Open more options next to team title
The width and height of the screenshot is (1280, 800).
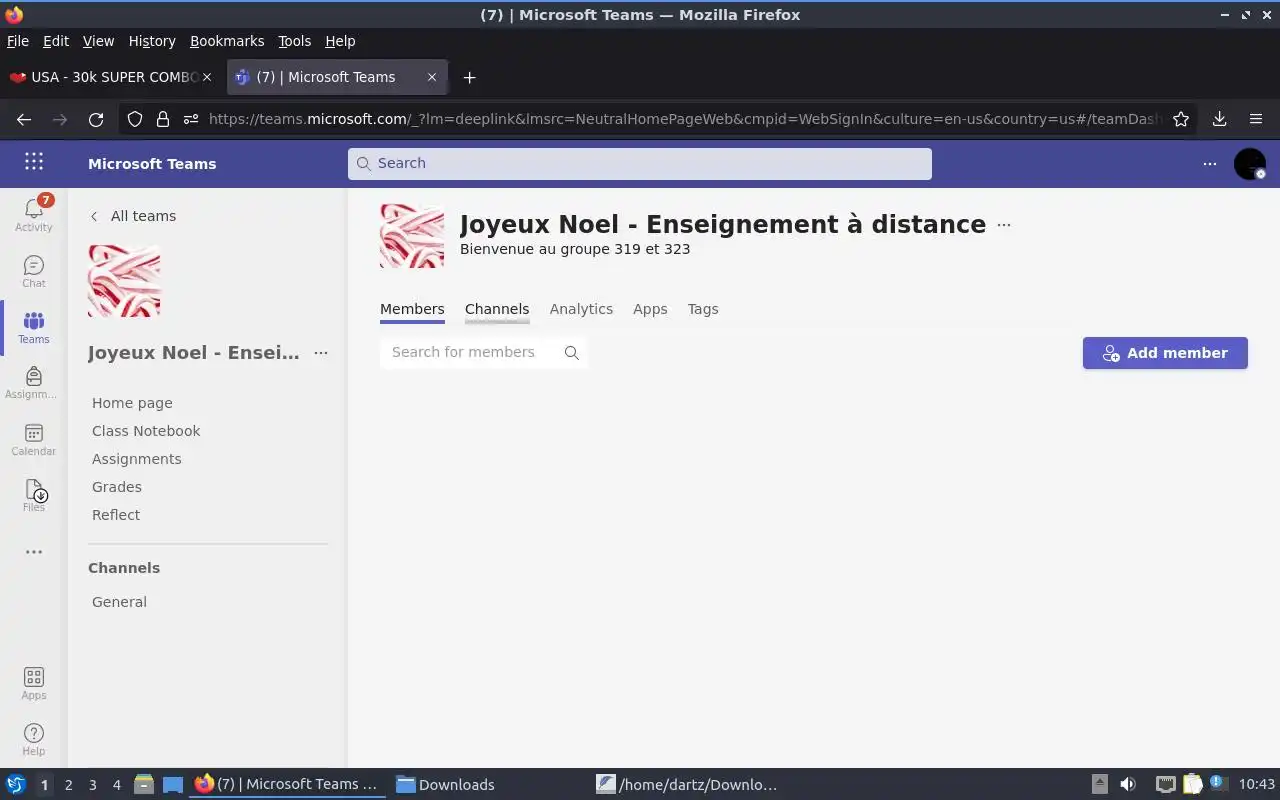coord(1004,225)
